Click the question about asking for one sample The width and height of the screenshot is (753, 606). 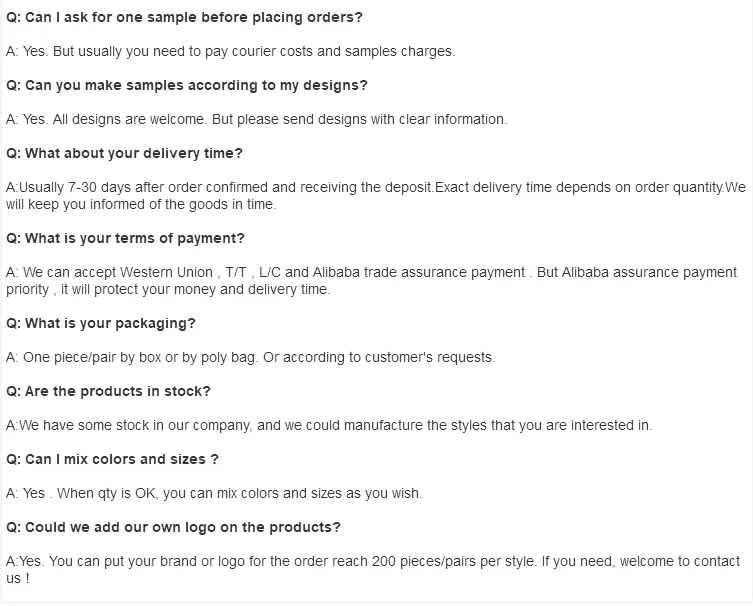(185, 17)
